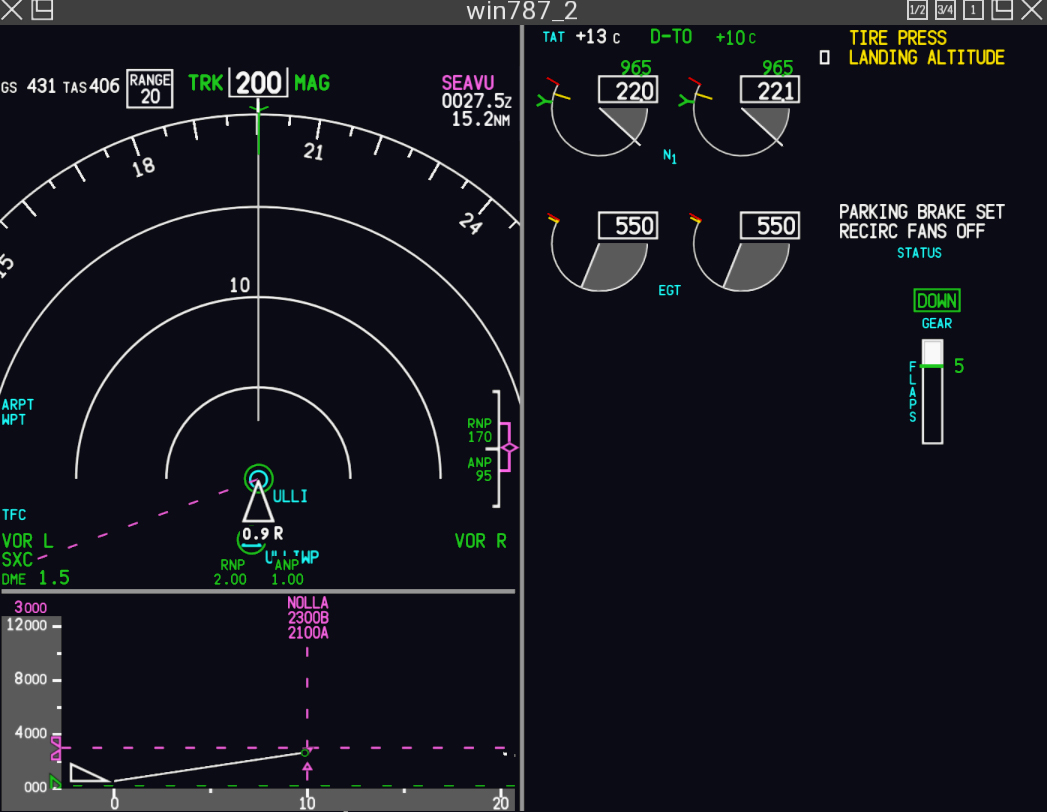Click the window duplicate icon in titlebar

tap(1000, 10)
